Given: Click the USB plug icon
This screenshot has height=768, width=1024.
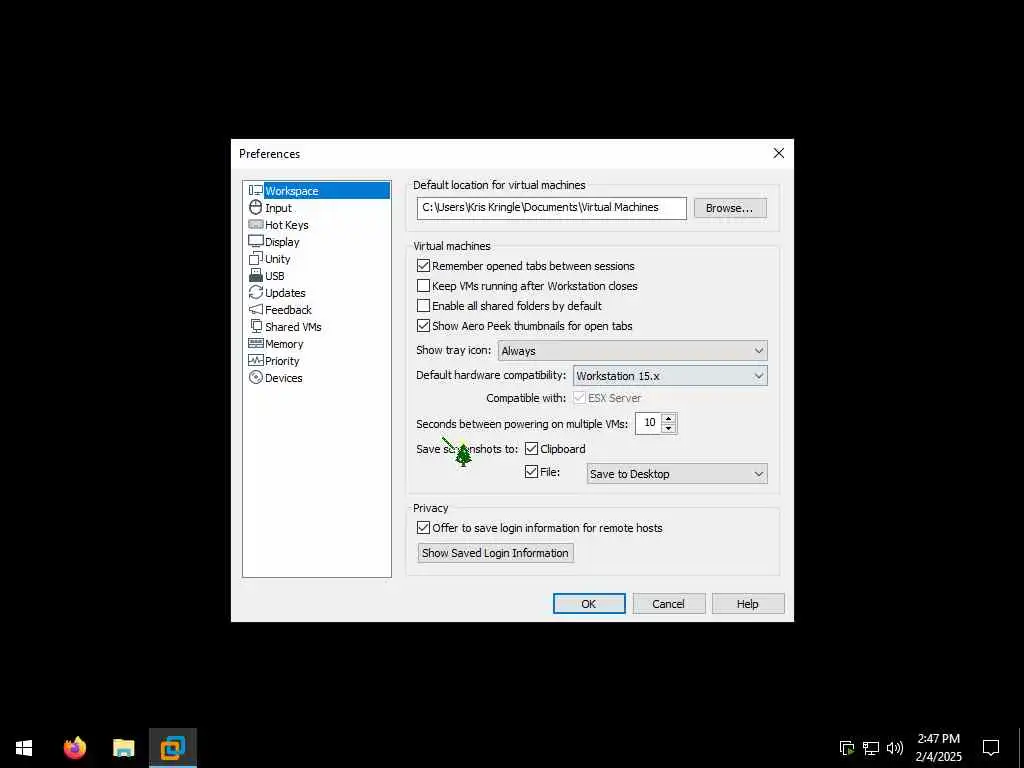Looking at the screenshot, I should point(255,276).
